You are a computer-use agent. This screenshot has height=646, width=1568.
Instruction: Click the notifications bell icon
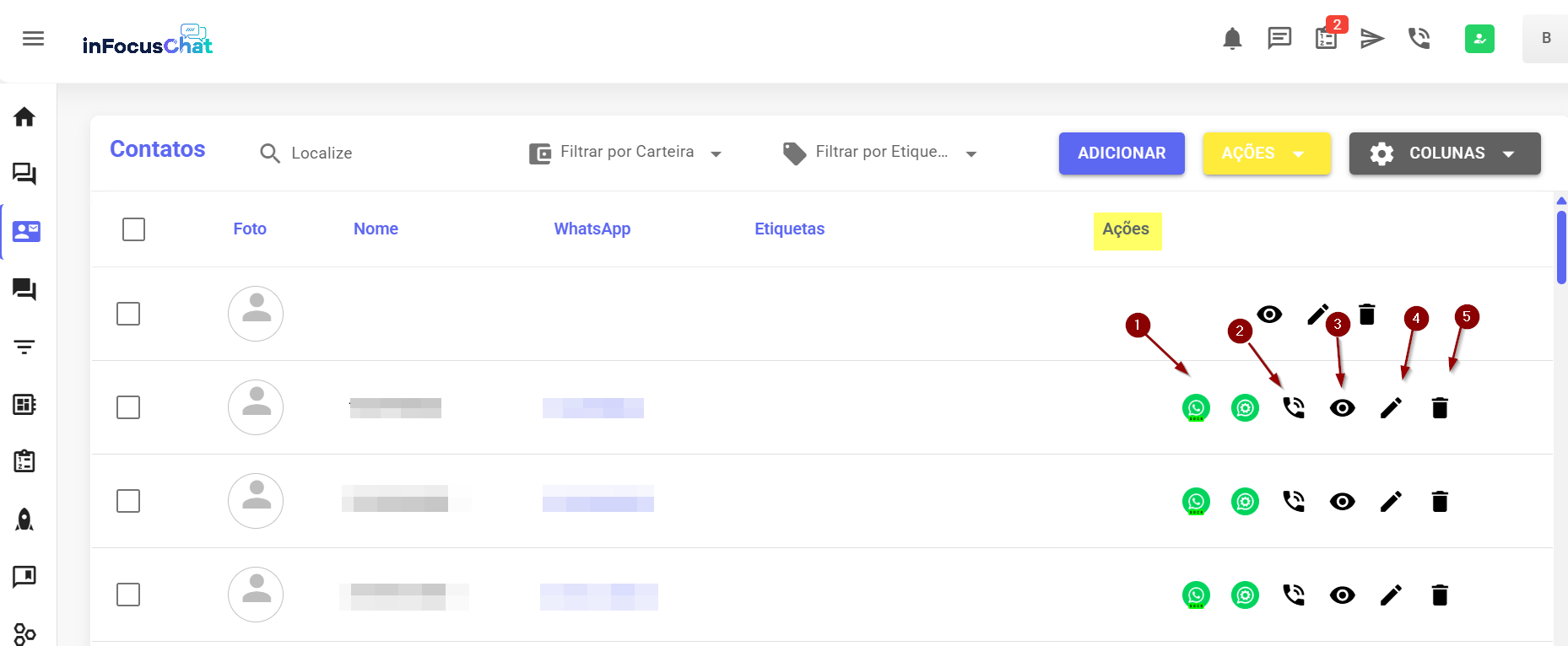(x=1232, y=39)
